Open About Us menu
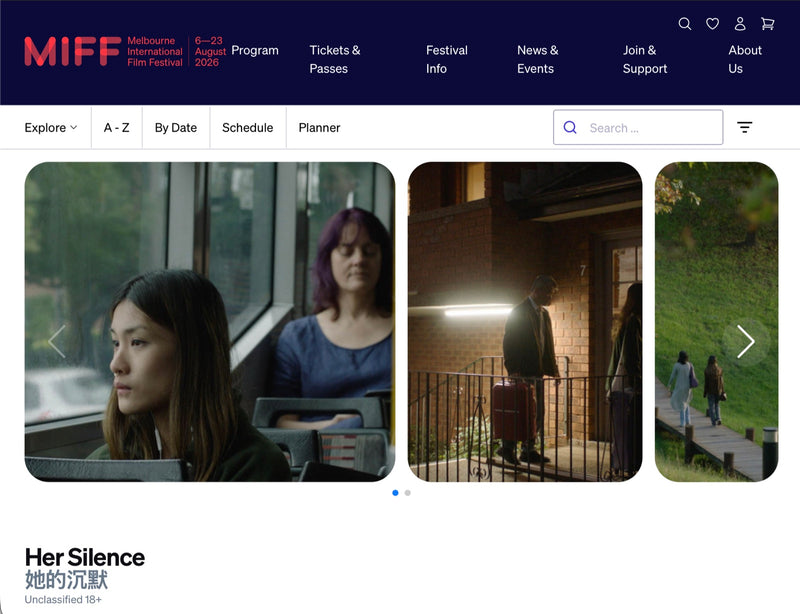The image size is (800, 614). pos(744,59)
